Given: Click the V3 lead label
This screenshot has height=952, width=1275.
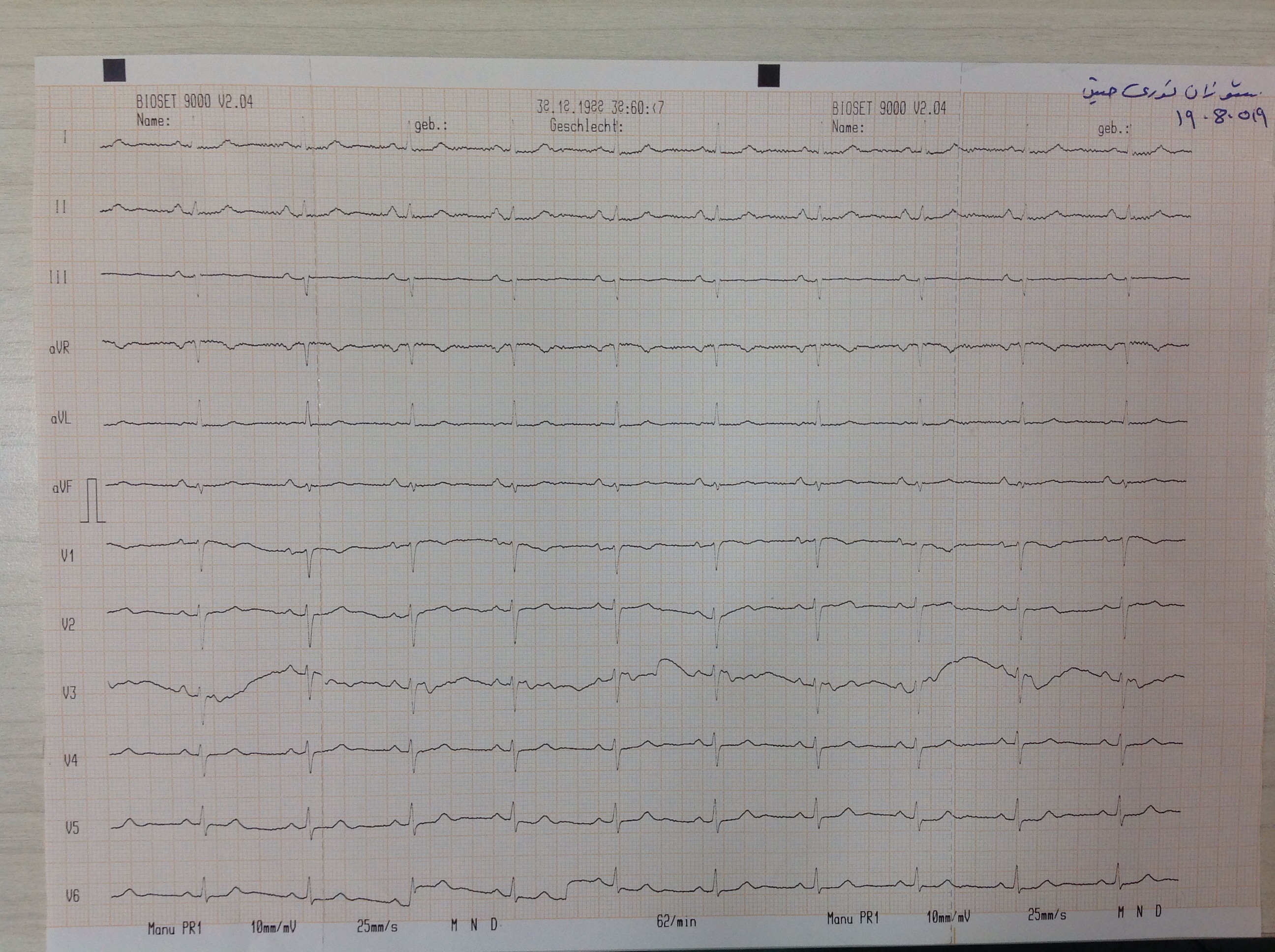Looking at the screenshot, I should pos(69,693).
